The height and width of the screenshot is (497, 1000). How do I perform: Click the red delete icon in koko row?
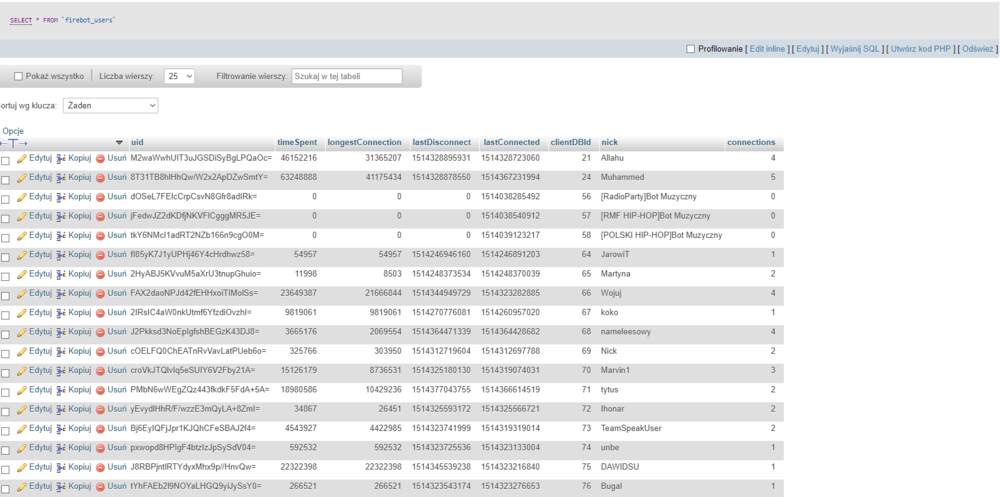tap(100, 313)
